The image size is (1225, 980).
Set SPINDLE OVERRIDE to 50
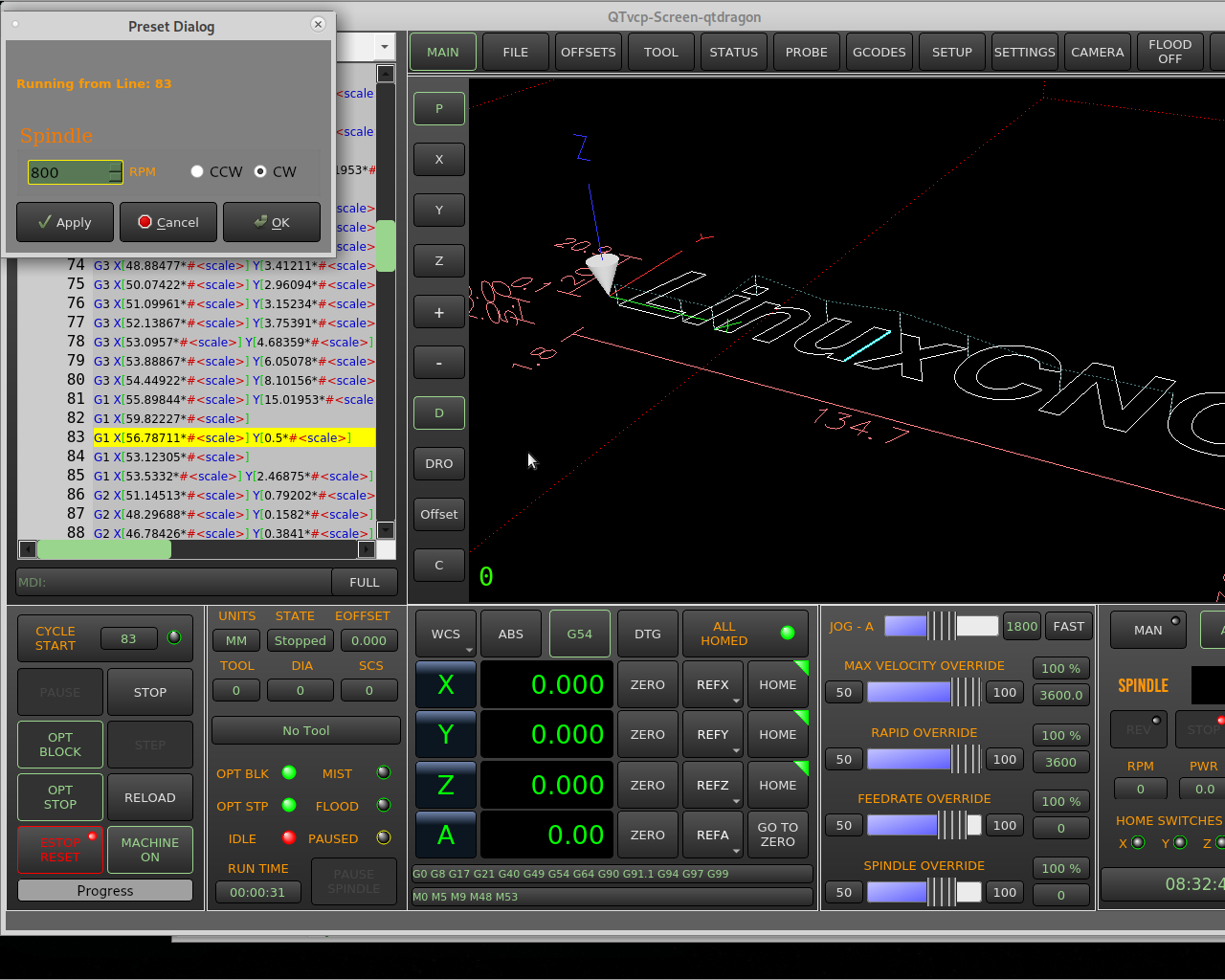coord(844,892)
